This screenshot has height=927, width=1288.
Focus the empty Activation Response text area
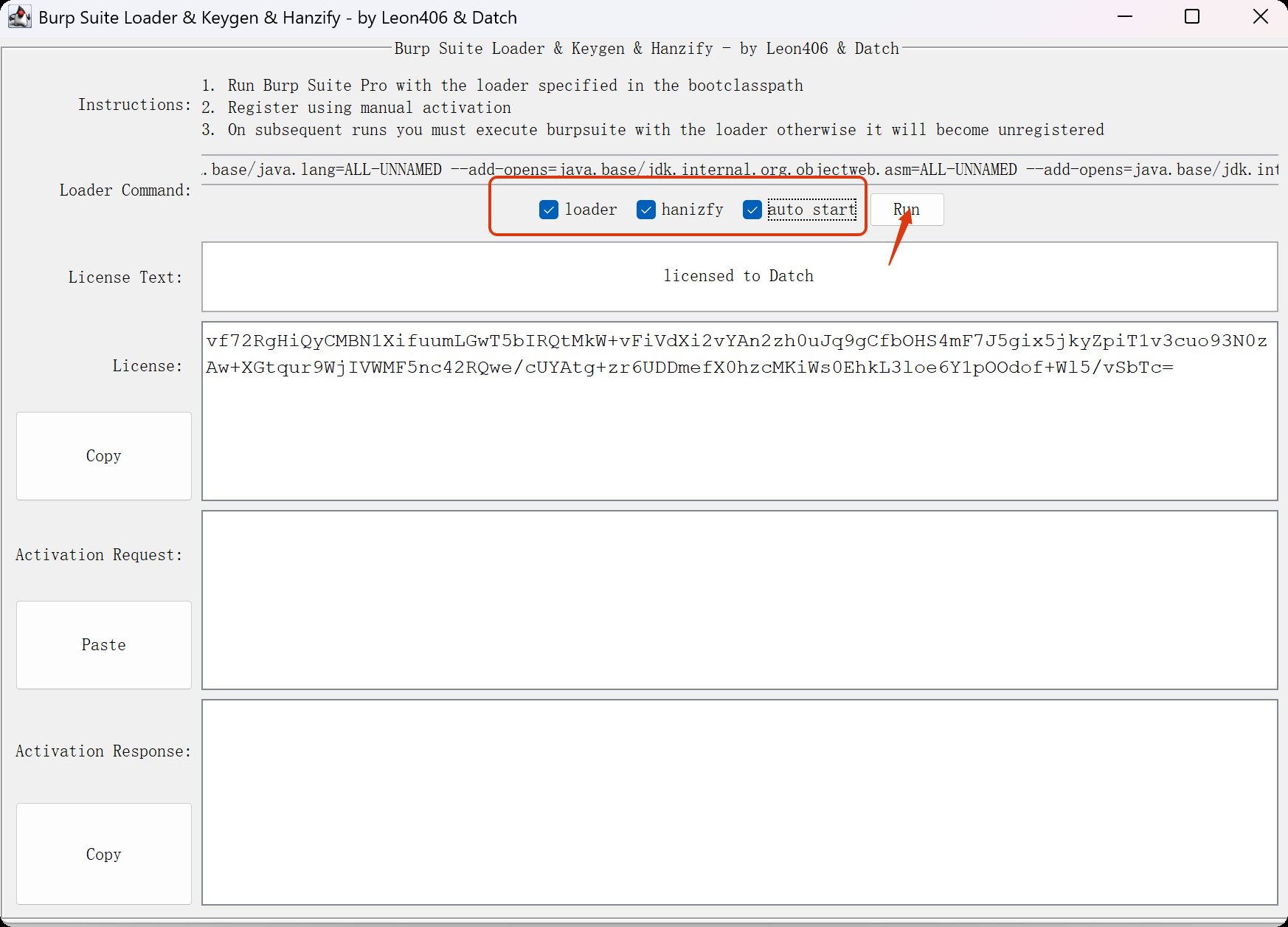click(x=739, y=802)
